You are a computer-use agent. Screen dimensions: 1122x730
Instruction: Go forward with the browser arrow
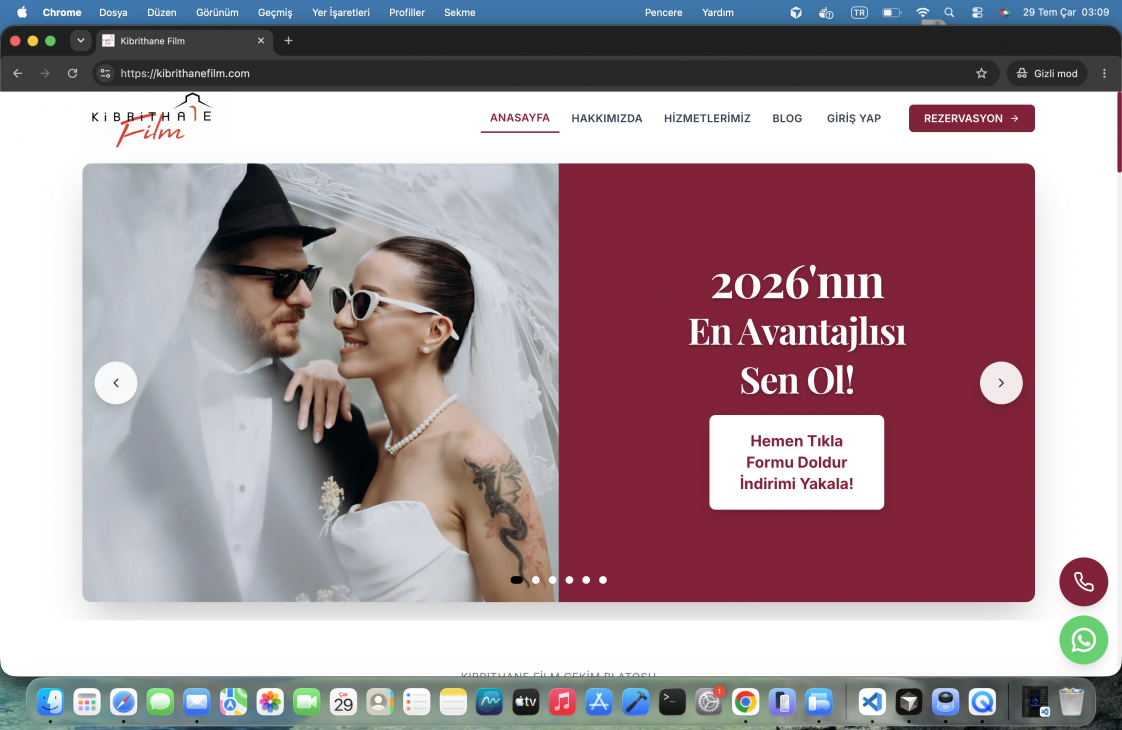click(x=45, y=73)
